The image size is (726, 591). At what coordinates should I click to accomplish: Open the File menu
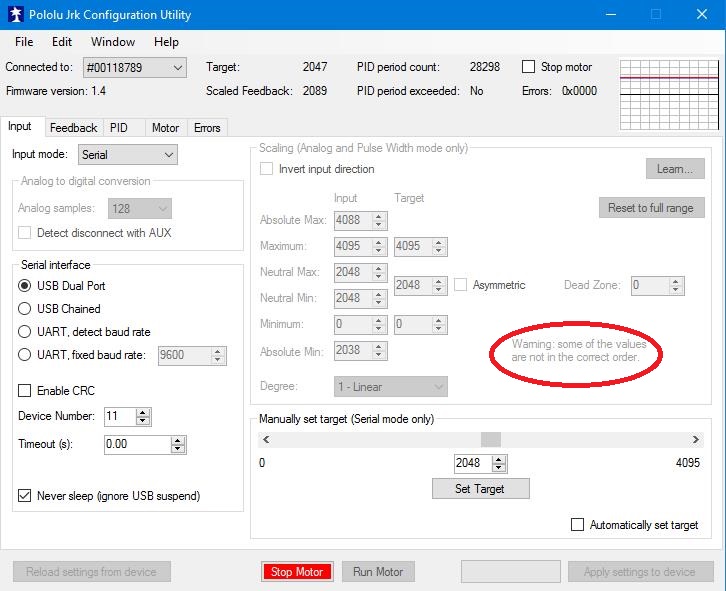tap(24, 42)
